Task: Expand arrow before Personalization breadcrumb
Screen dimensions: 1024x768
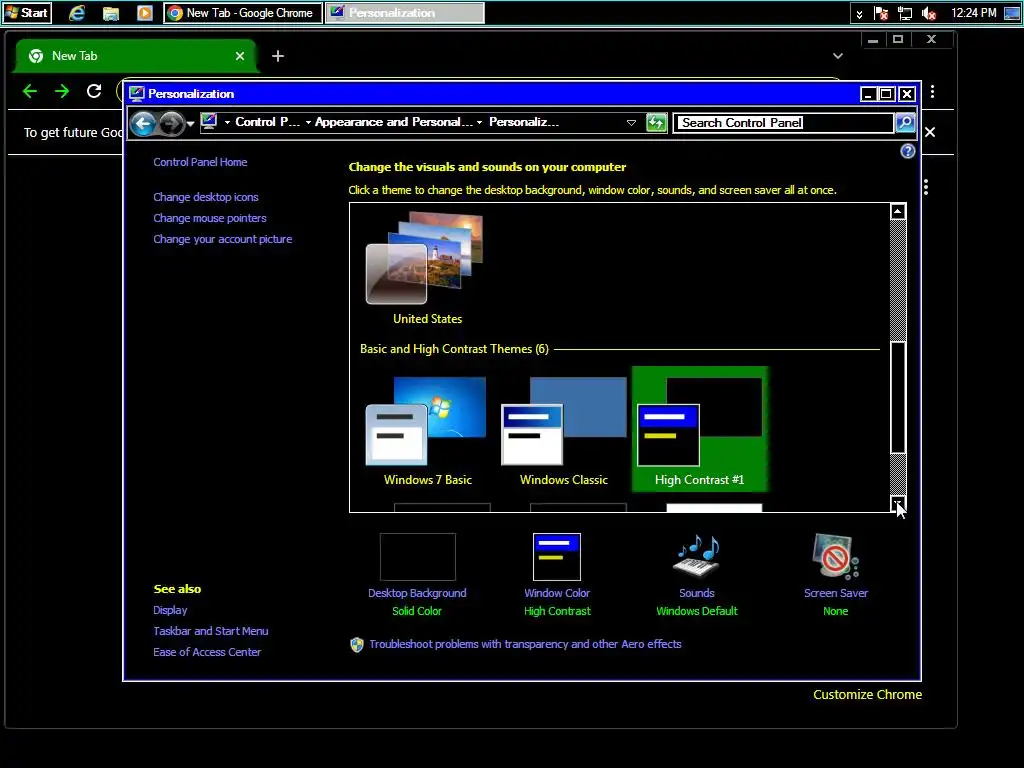Action: pyautogui.click(x=479, y=122)
